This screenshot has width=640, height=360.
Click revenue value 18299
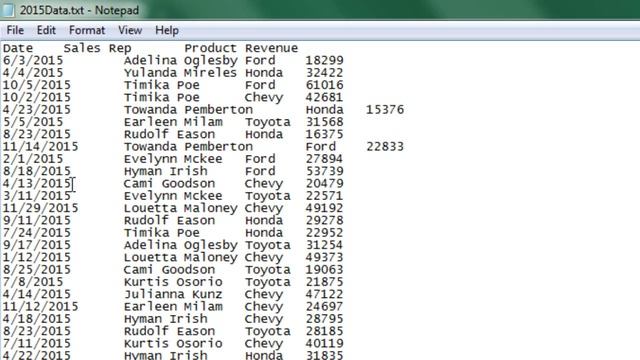pos(324,60)
